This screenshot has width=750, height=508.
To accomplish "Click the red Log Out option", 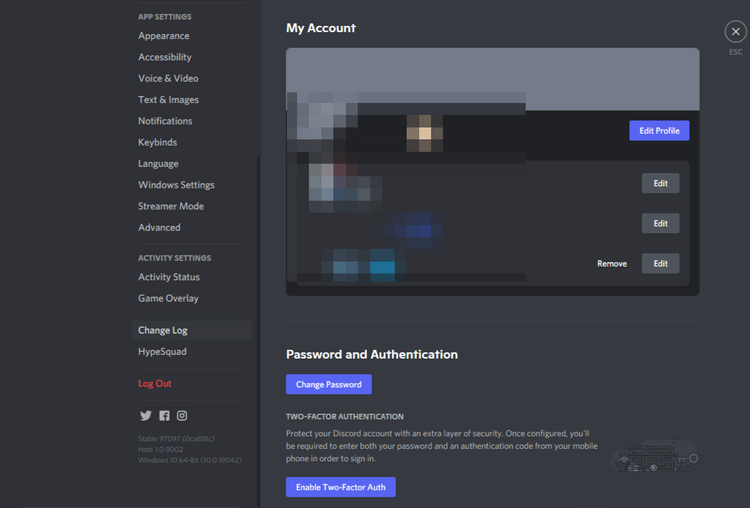I will click(x=155, y=384).
